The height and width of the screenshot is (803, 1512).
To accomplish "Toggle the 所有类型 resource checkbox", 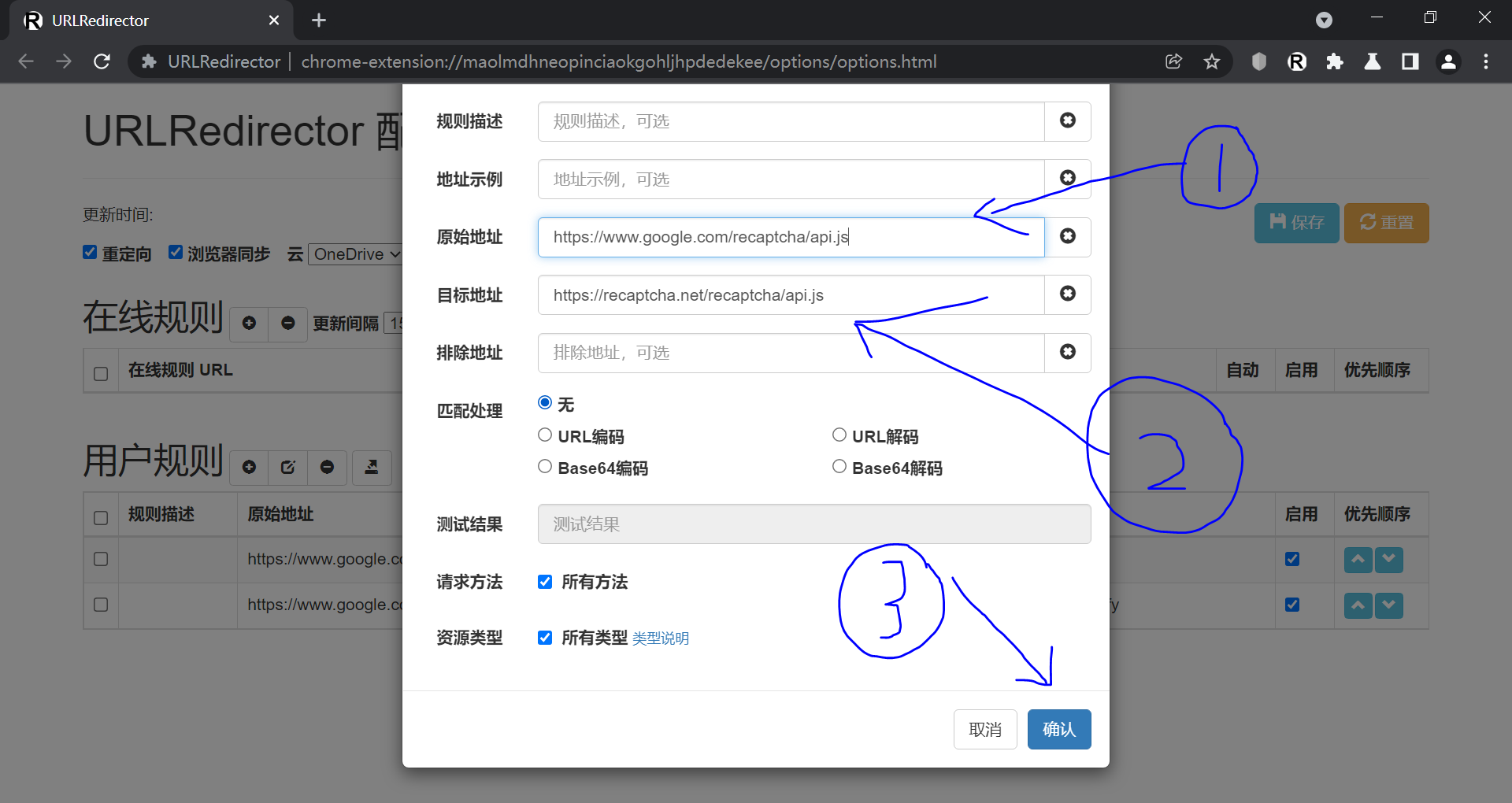I will coord(545,638).
